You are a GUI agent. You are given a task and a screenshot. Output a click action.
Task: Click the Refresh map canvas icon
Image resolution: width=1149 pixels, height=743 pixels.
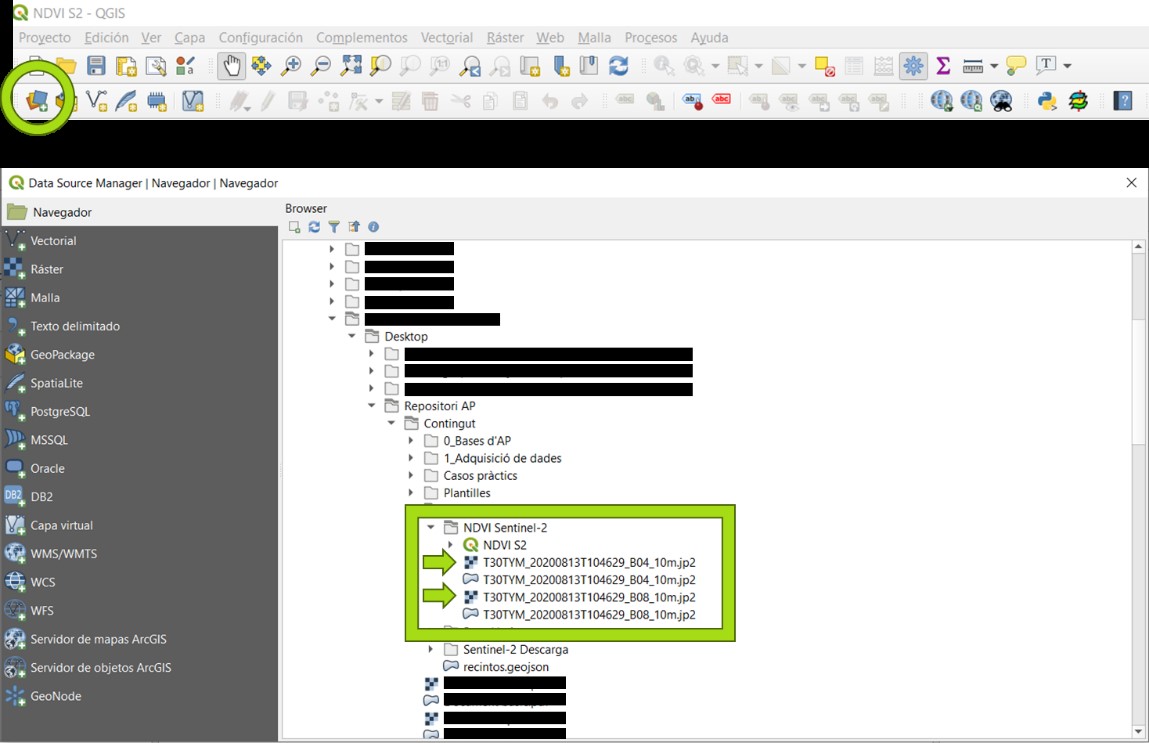tap(618, 66)
